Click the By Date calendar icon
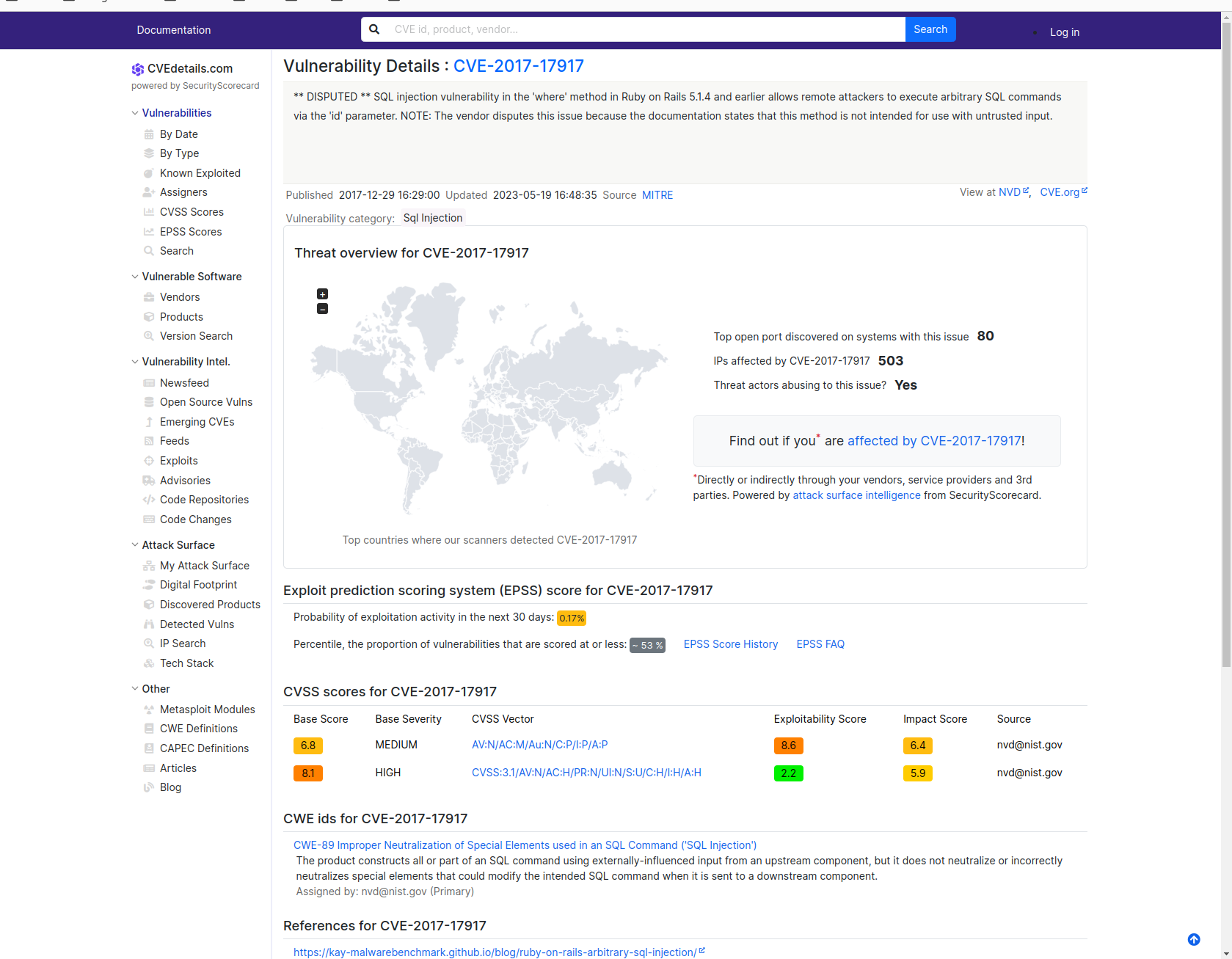The width and height of the screenshot is (1232, 959). coord(149,134)
